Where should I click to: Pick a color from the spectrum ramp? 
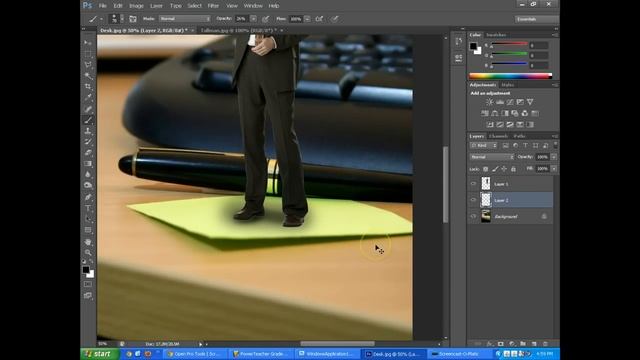(511, 76)
